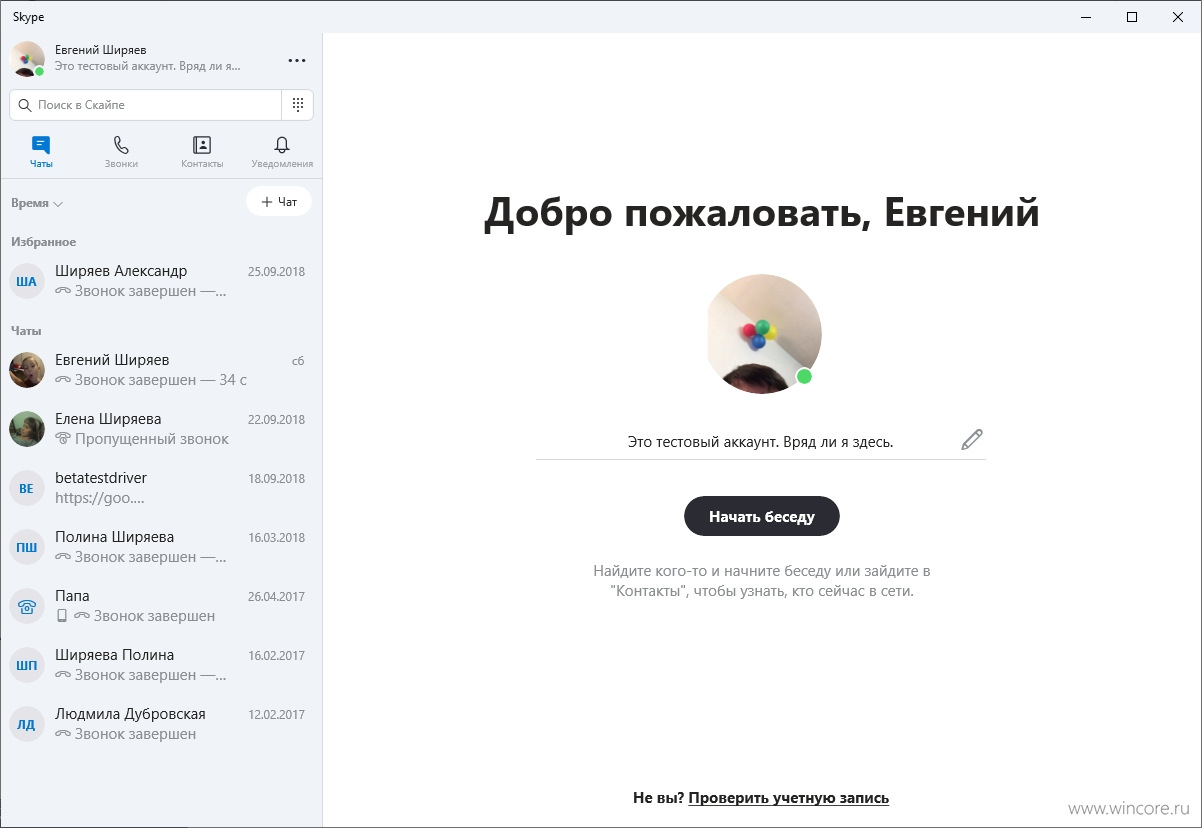The image size is (1202, 828).
Task: Click the date 12.02.2017
Action: tap(276, 715)
